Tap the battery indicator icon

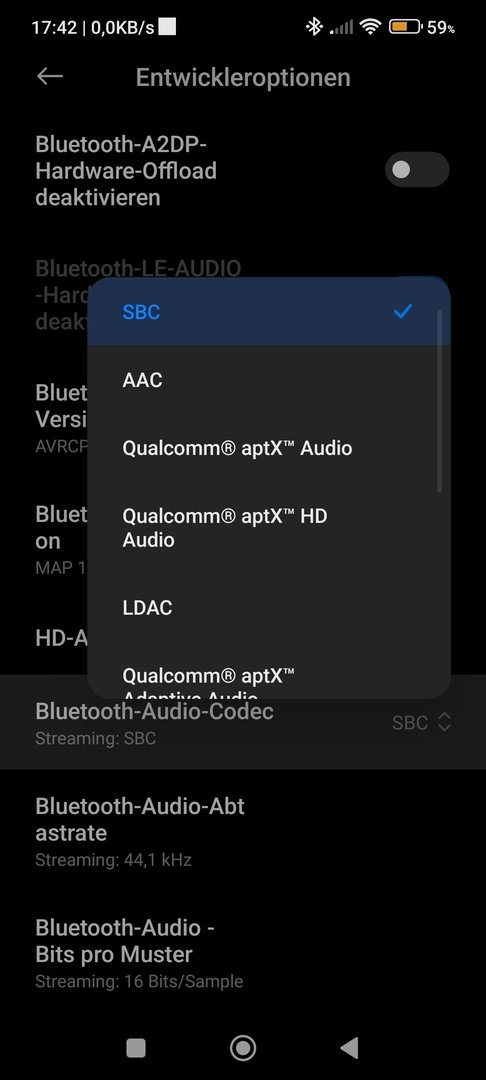405,28
